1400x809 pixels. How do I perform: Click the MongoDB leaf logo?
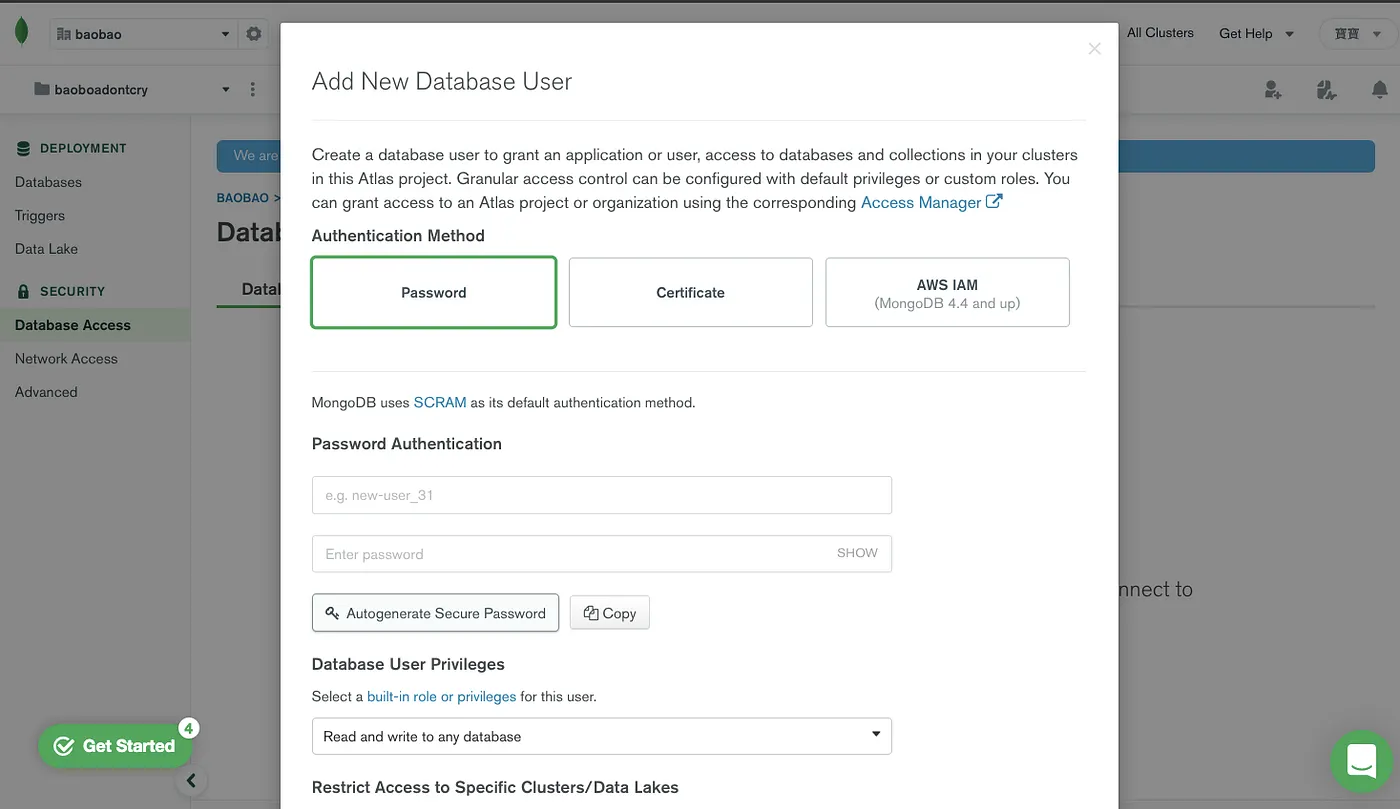(x=21, y=32)
